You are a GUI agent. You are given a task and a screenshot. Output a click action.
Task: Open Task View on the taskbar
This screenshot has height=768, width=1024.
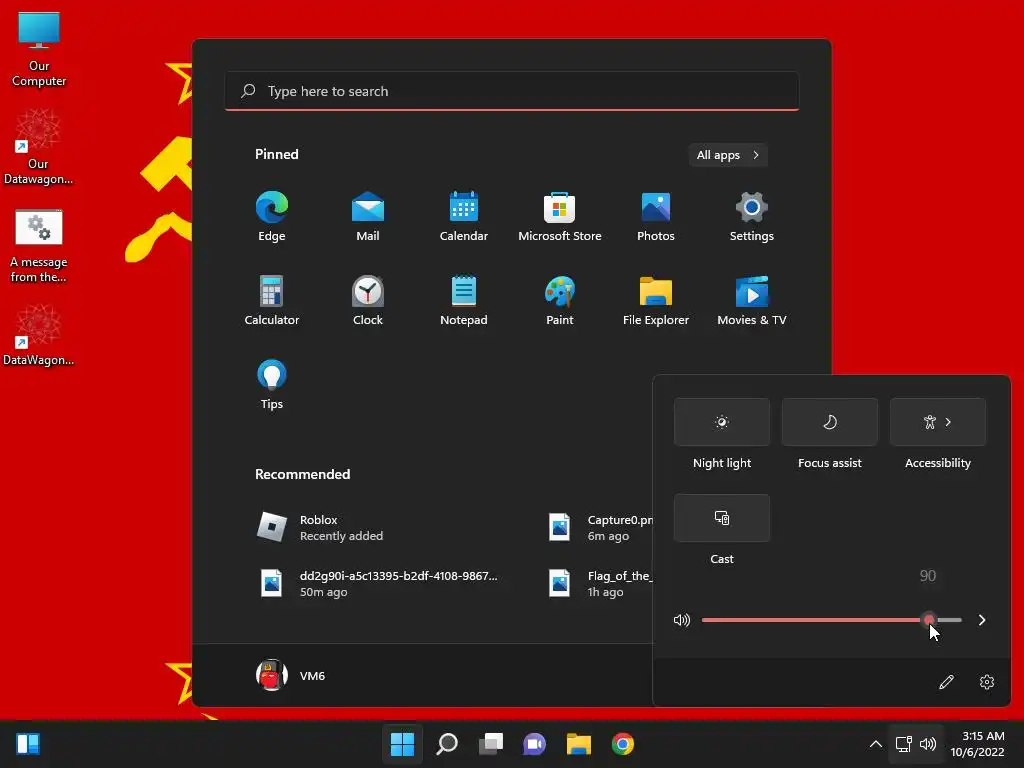(491, 744)
